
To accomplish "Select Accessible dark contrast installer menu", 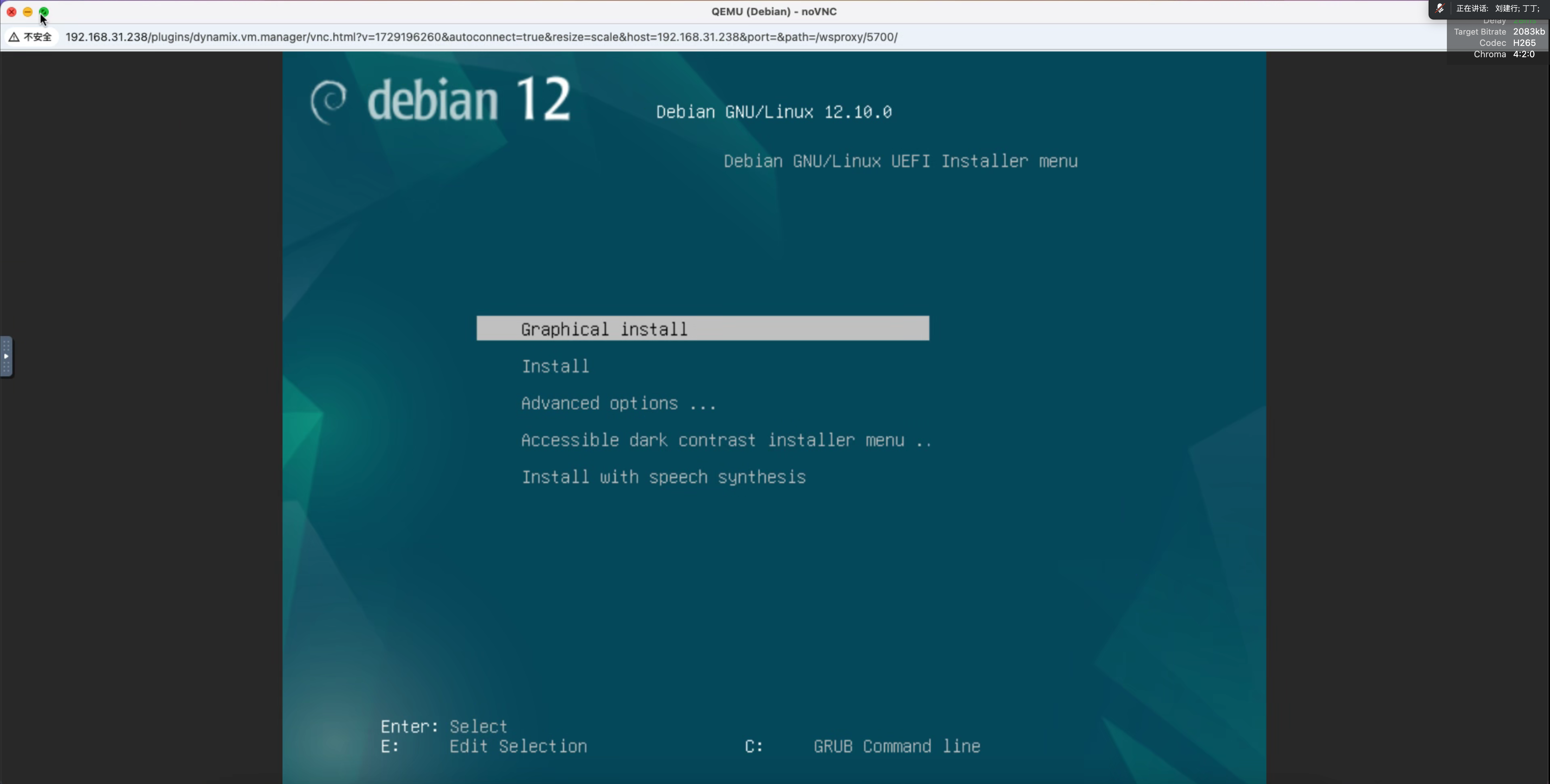I will point(726,440).
